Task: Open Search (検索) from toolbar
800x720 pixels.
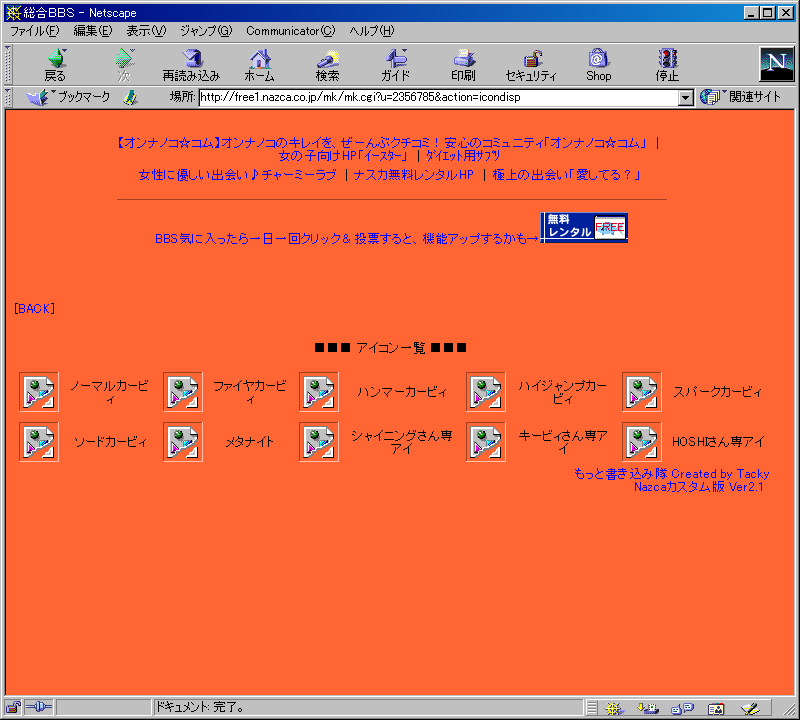Action: point(327,65)
